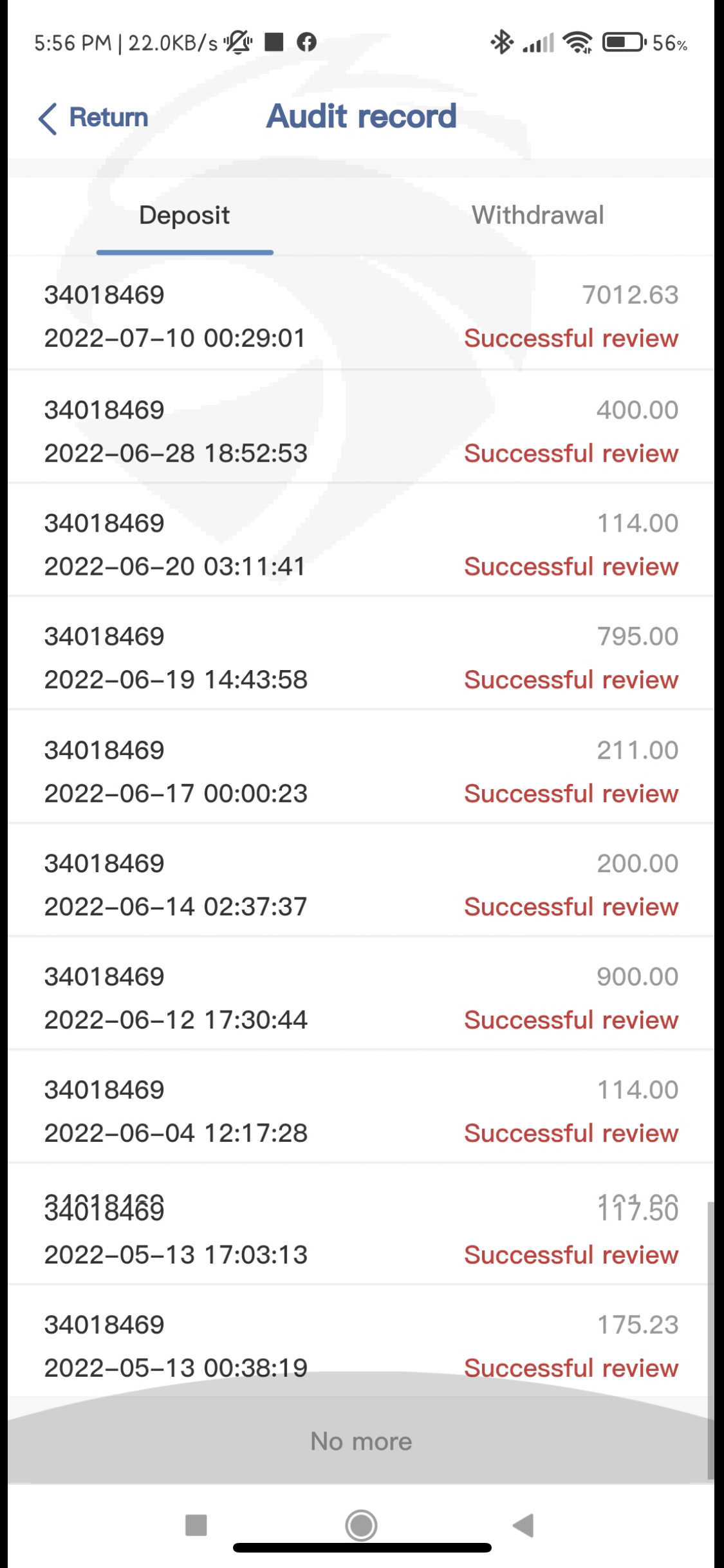Select the Deposit tab

tap(184, 215)
